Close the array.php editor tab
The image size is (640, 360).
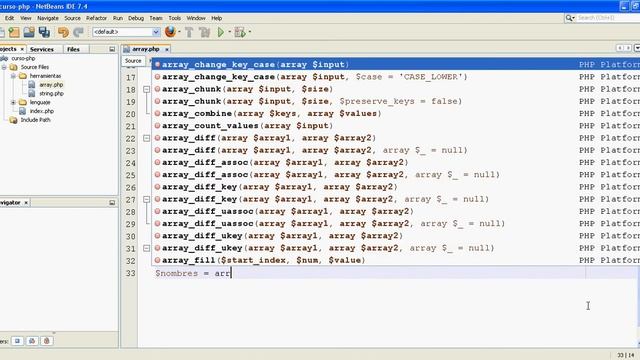tap(167, 49)
